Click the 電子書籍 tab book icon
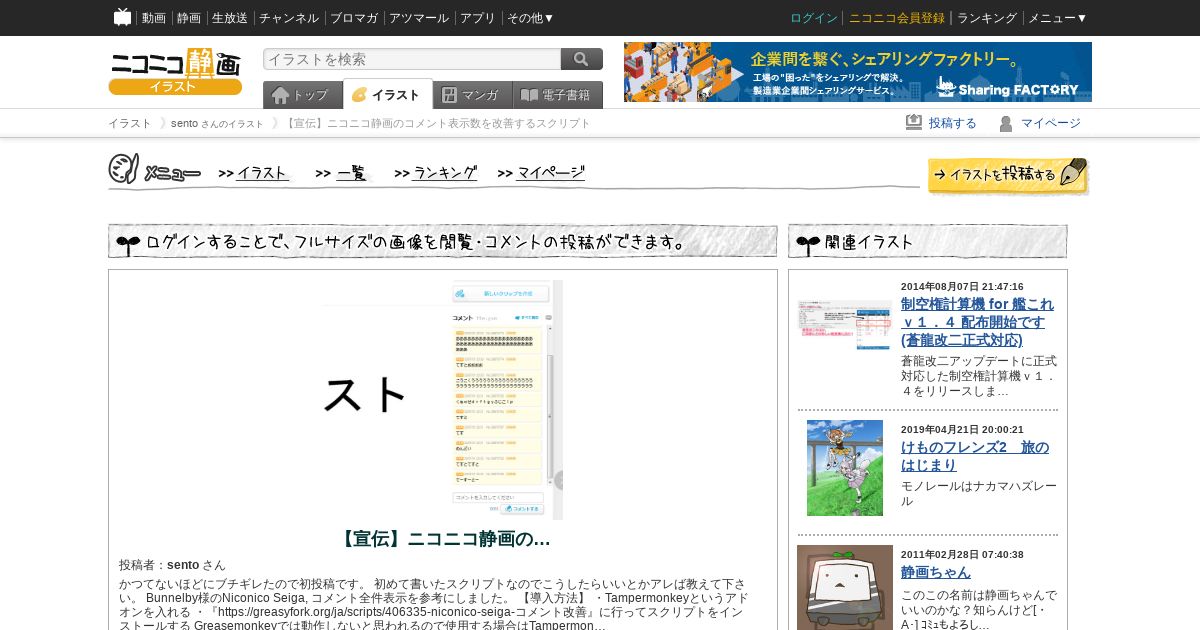The width and height of the screenshot is (1200, 630). [x=530, y=95]
